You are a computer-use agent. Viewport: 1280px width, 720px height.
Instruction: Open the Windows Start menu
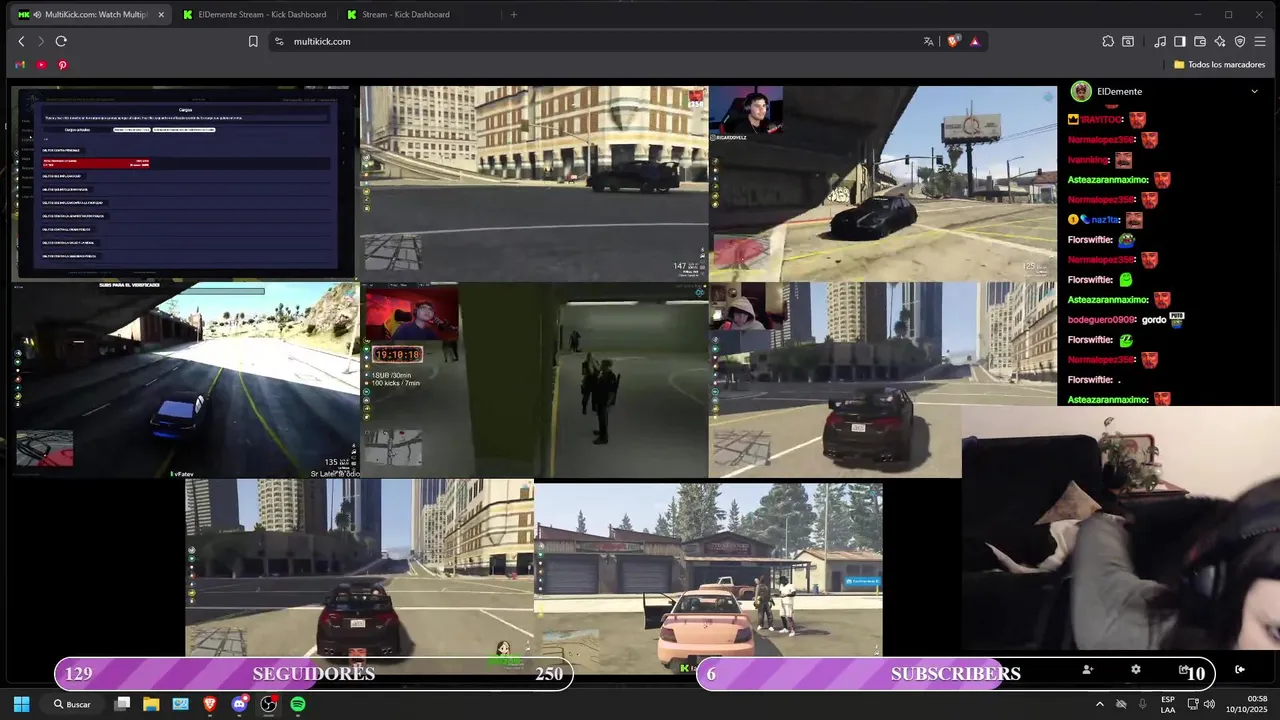click(x=21, y=704)
